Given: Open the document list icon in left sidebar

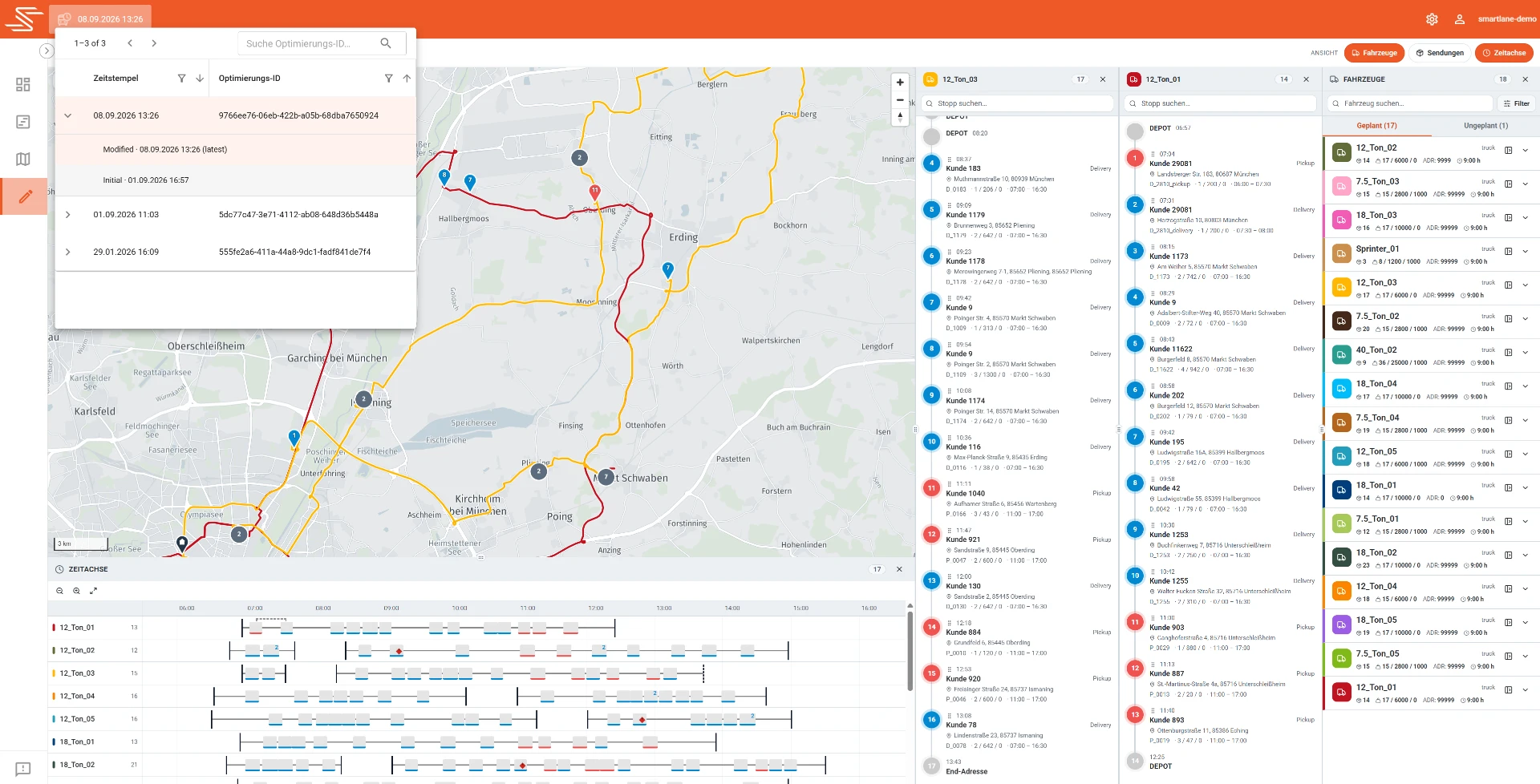Looking at the screenshot, I should (23, 122).
